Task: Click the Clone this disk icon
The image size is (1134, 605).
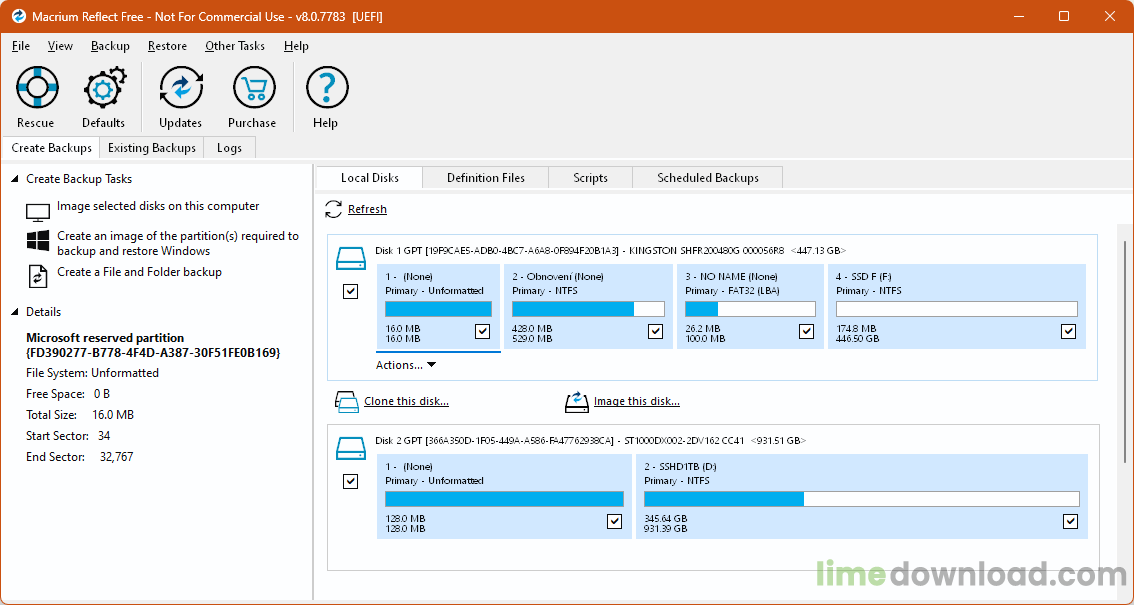Action: coord(347,402)
